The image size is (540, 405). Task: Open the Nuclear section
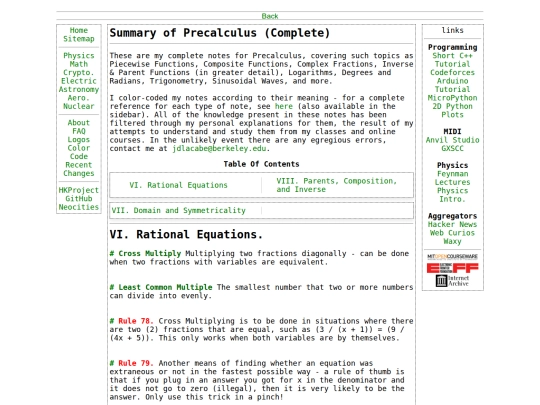click(79, 106)
